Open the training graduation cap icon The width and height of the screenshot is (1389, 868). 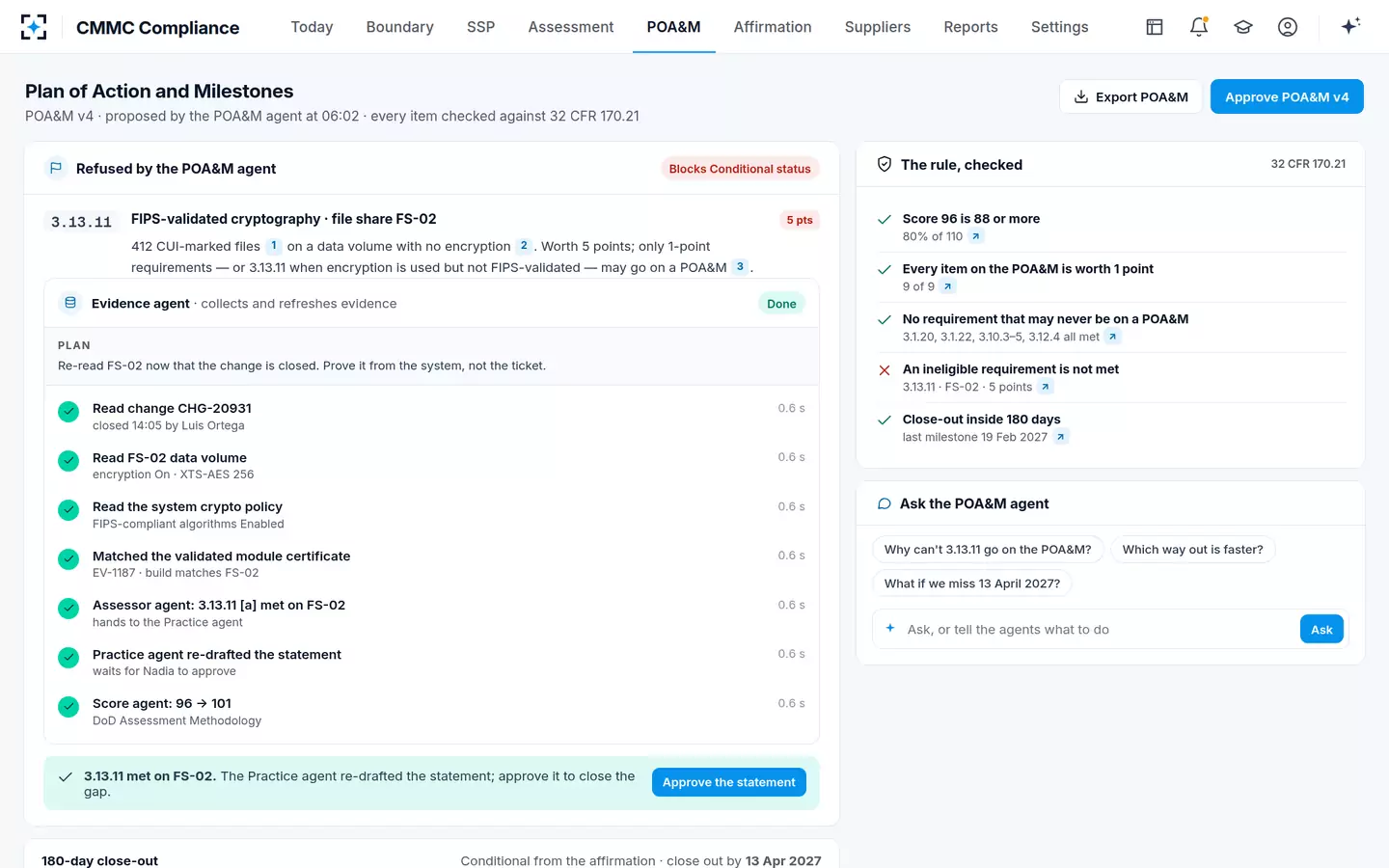coord(1243,27)
